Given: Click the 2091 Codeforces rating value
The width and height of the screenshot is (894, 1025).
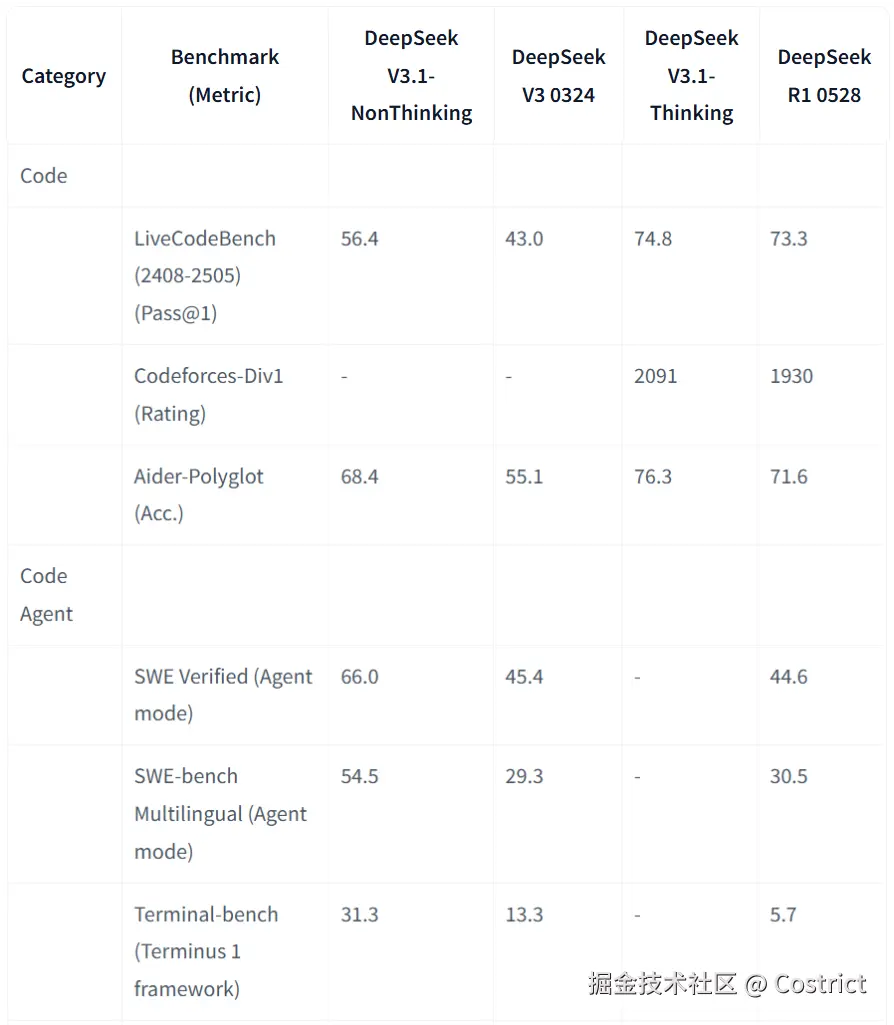Looking at the screenshot, I should click(x=655, y=376).
